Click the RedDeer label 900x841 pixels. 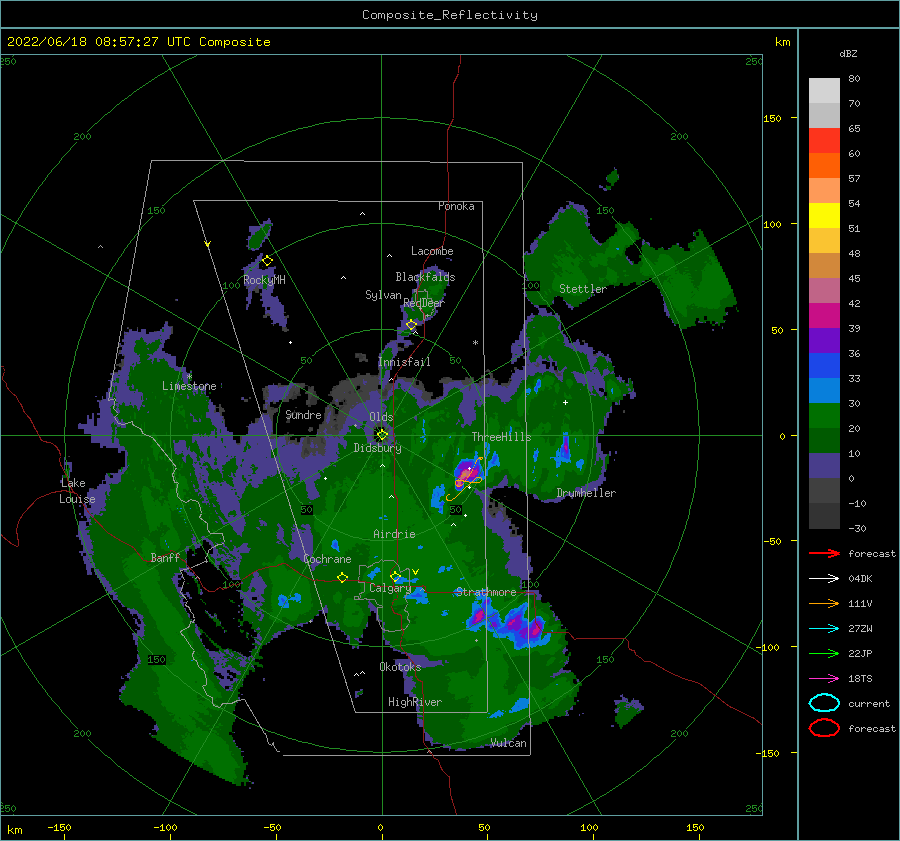(x=424, y=303)
